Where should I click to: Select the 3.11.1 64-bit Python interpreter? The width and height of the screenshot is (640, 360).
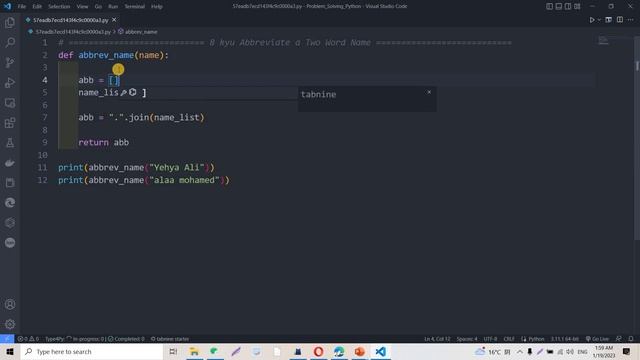(564, 339)
